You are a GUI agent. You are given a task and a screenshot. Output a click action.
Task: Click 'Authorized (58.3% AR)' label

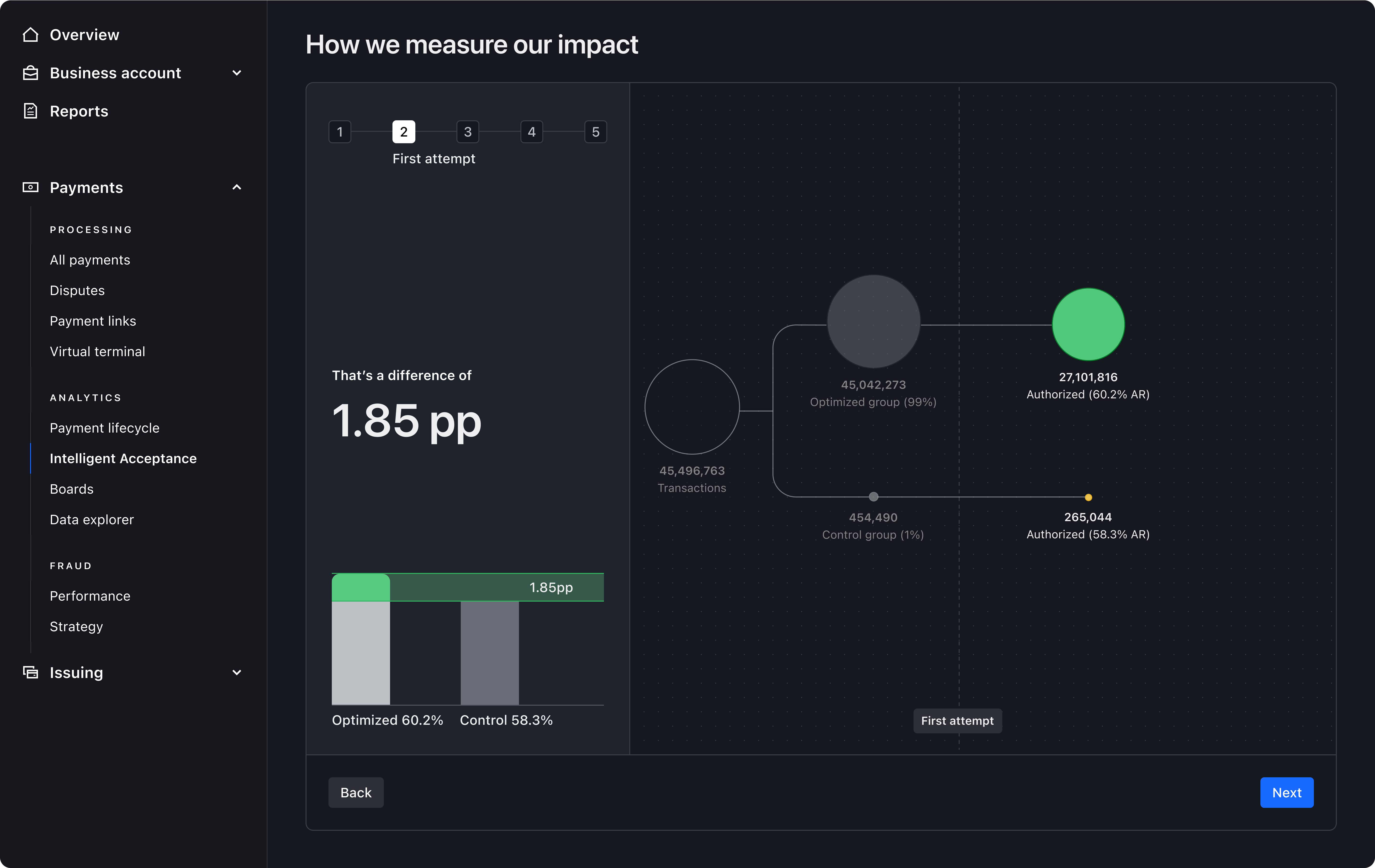1088,534
